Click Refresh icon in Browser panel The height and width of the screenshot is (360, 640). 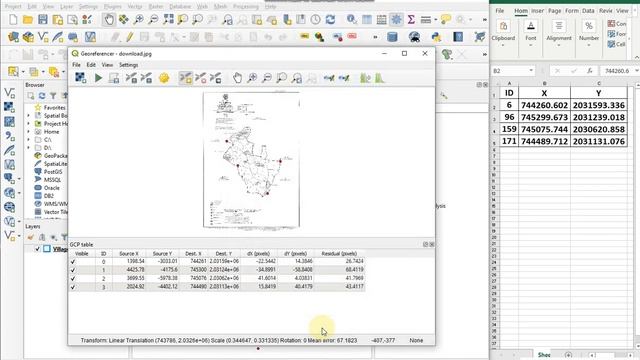click(x=42, y=96)
